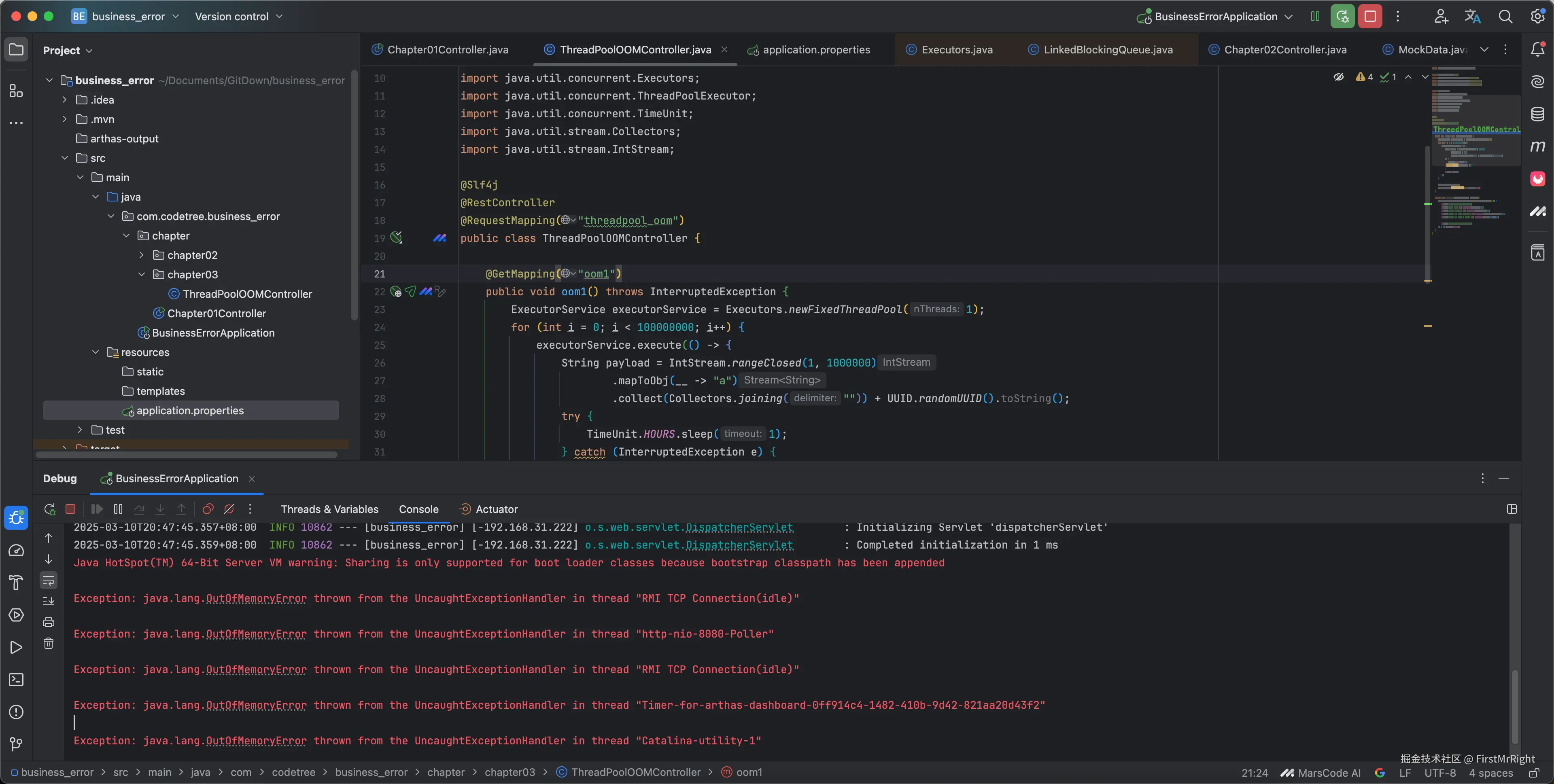Open Maven tool window on right sidebar
Screen dimensions: 1554x784
point(1537,146)
